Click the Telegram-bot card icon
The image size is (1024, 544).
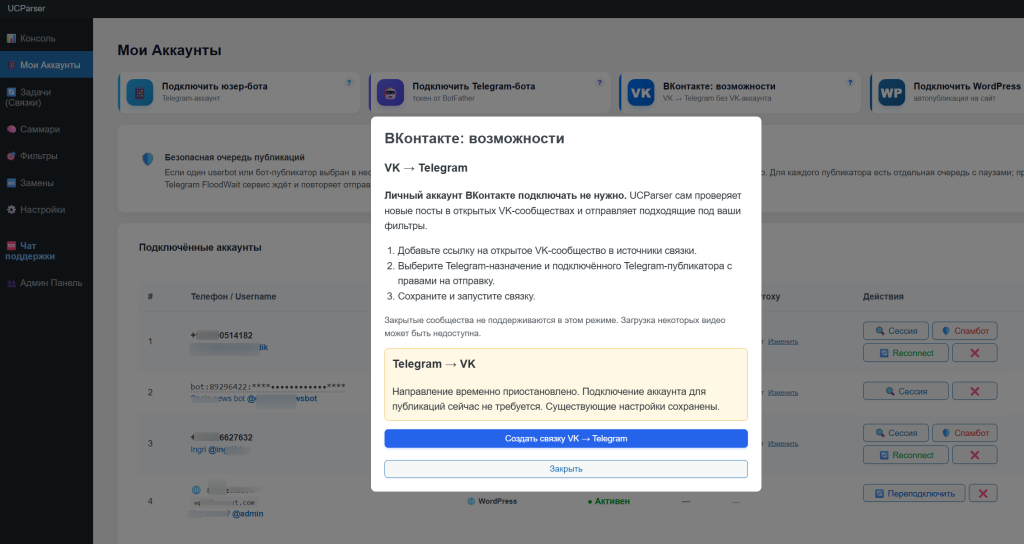(391, 93)
